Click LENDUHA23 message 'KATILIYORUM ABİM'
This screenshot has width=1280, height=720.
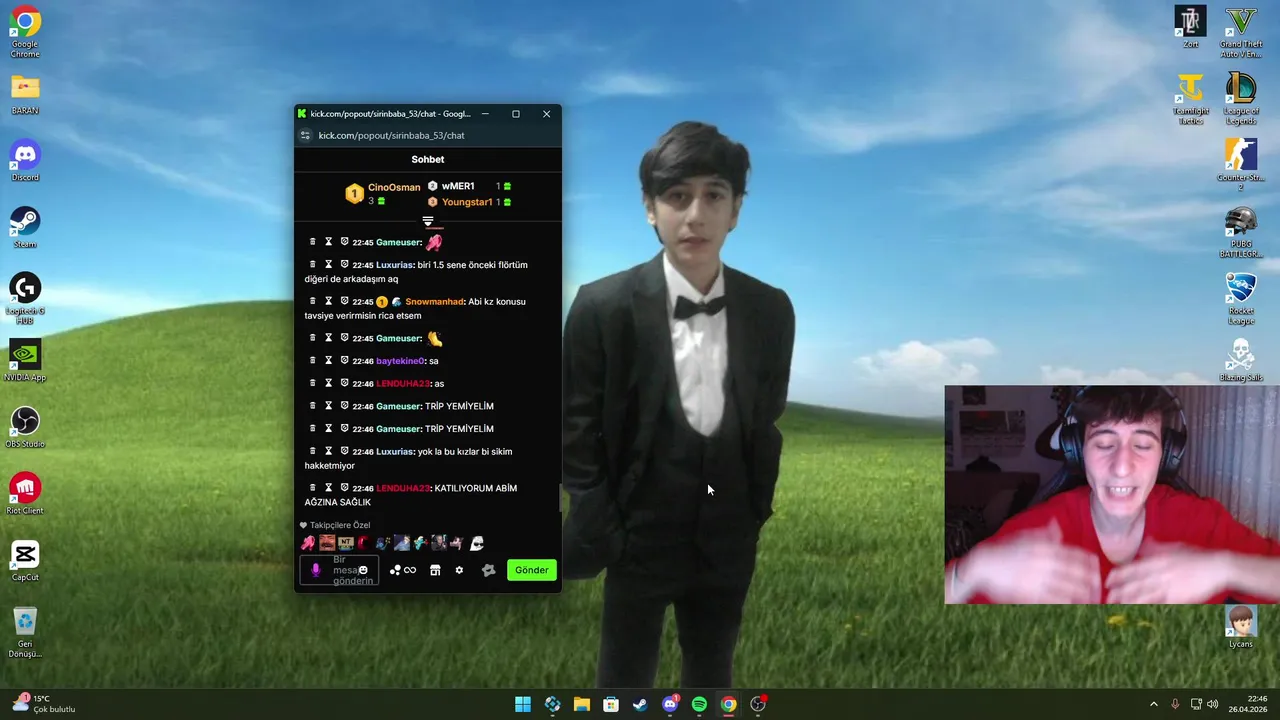pyautogui.click(x=410, y=495)
